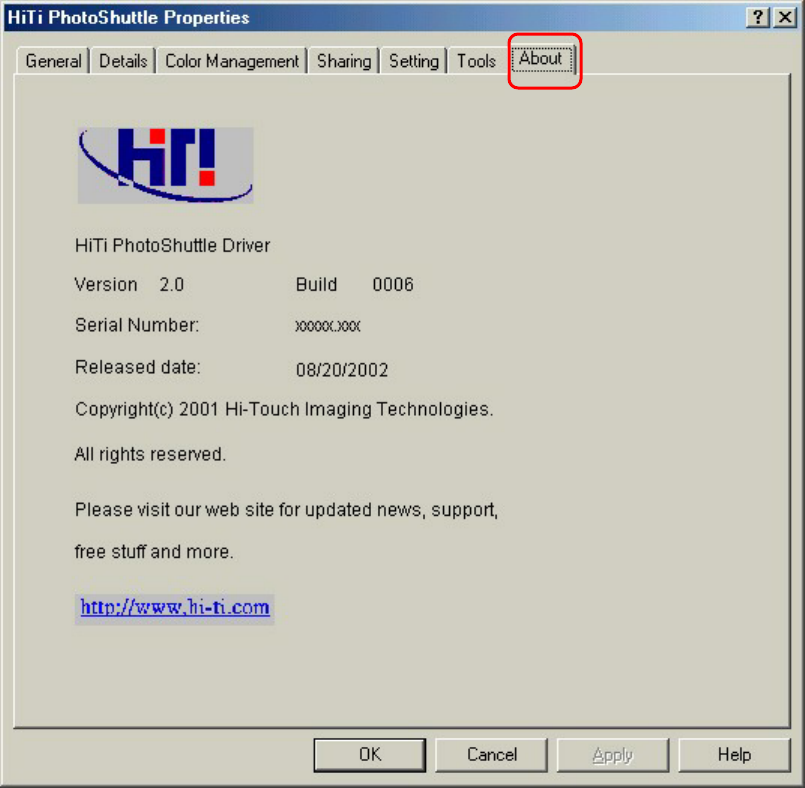Switch to the Tools tab

tap(476, 61)
